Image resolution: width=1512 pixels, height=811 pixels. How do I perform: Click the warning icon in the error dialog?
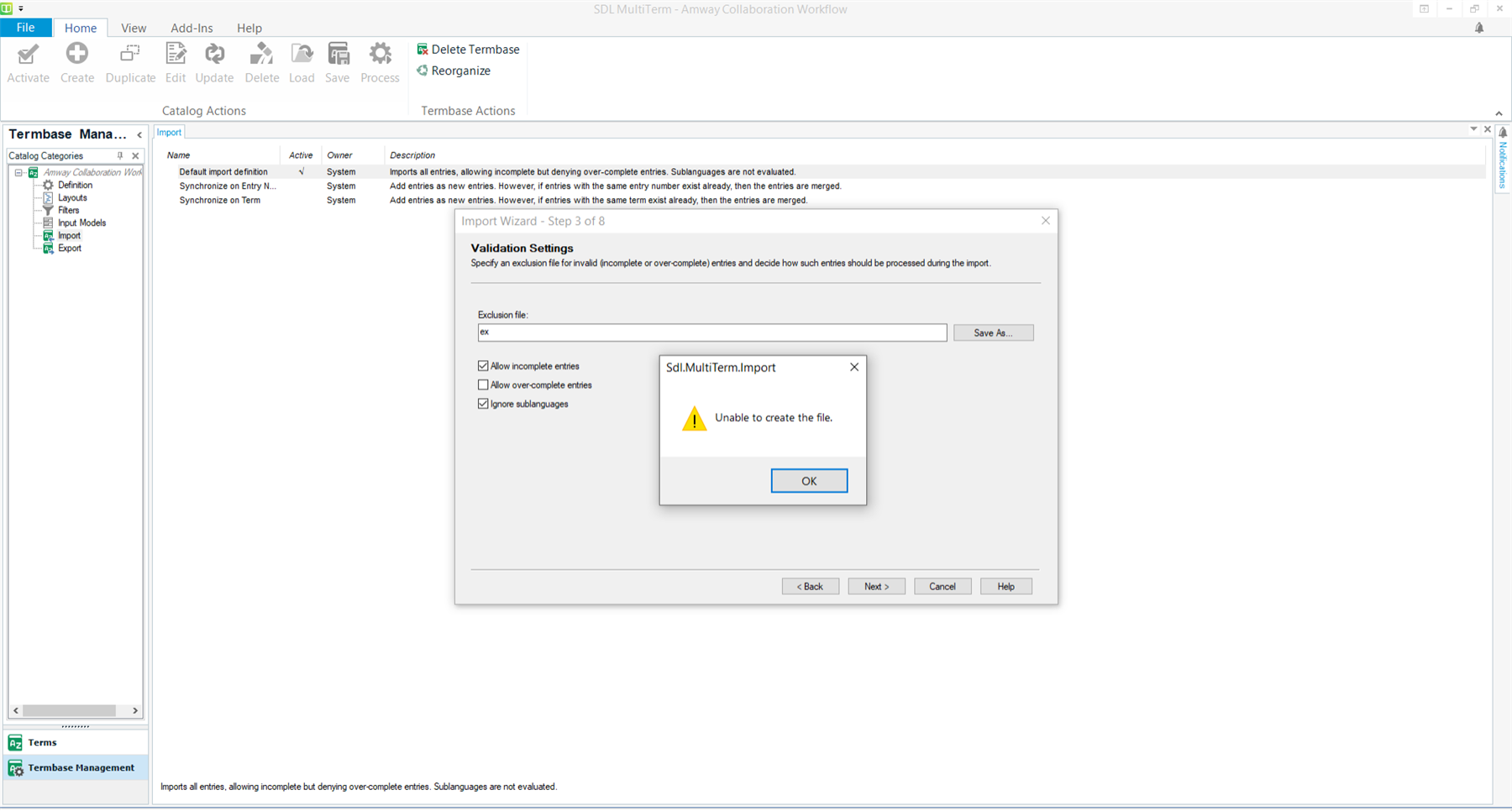pos(695,418)
